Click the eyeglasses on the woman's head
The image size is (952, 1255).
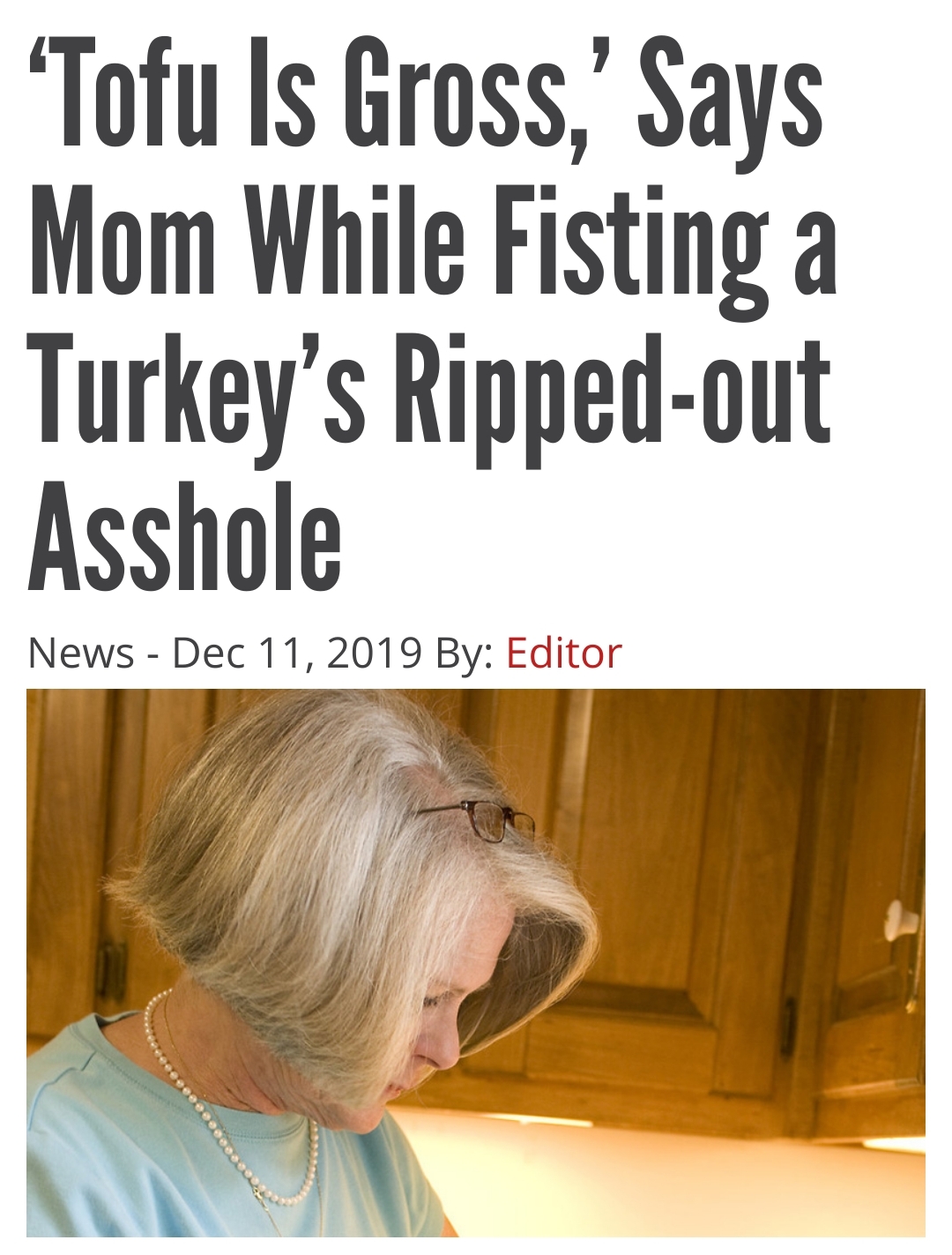click(489, 818)
